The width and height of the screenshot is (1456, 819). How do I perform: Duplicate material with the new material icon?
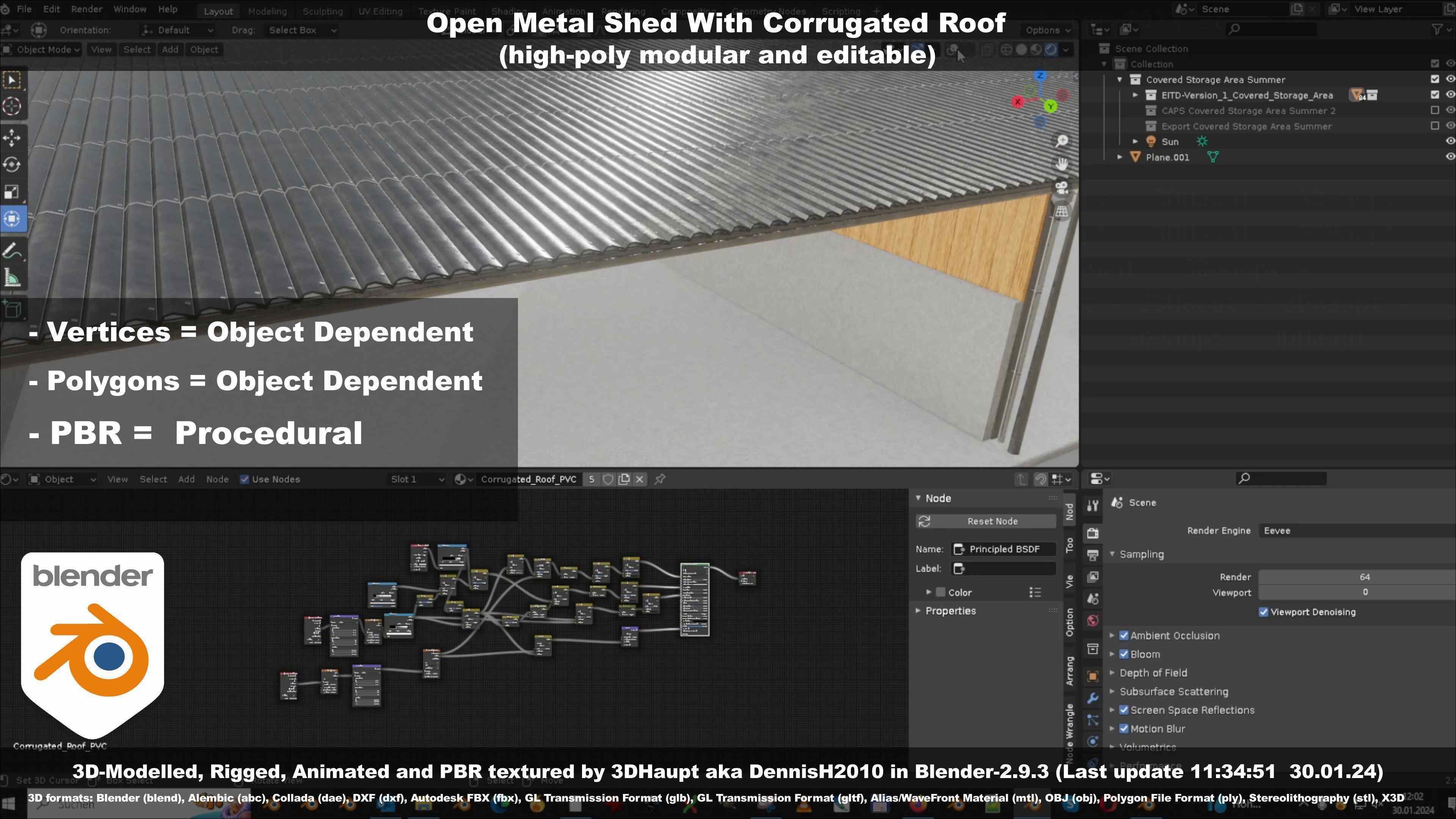click(x=624, y=479)
